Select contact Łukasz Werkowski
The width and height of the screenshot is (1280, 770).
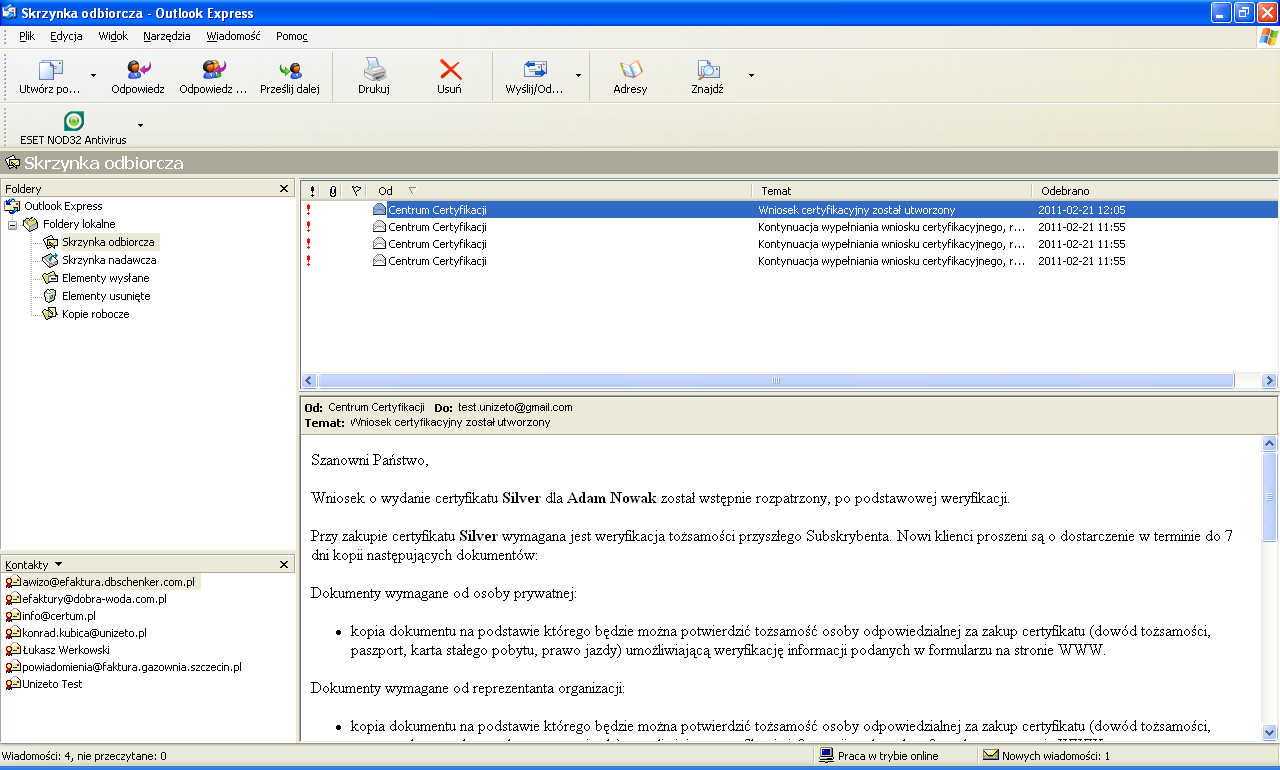[x=66, y=650]
